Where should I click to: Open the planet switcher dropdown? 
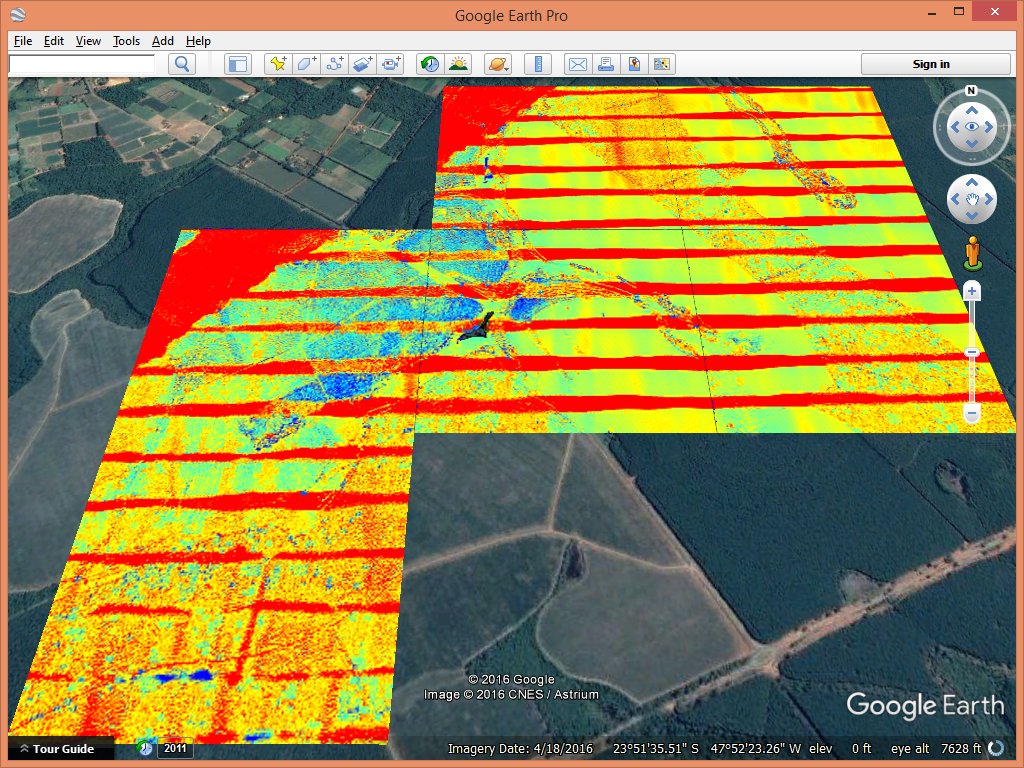(x=497, y=64)
